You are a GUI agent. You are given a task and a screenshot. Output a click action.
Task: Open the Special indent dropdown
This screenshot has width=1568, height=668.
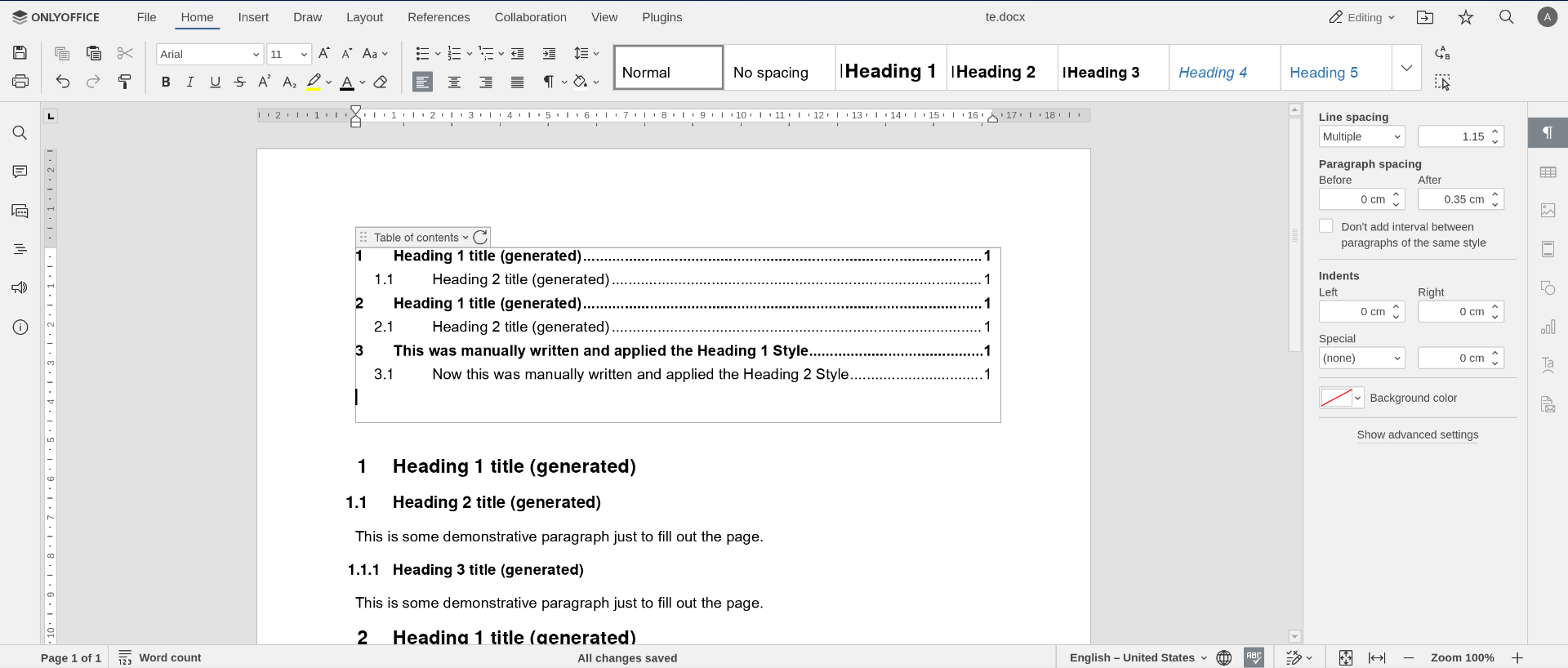click(1361, 358)
